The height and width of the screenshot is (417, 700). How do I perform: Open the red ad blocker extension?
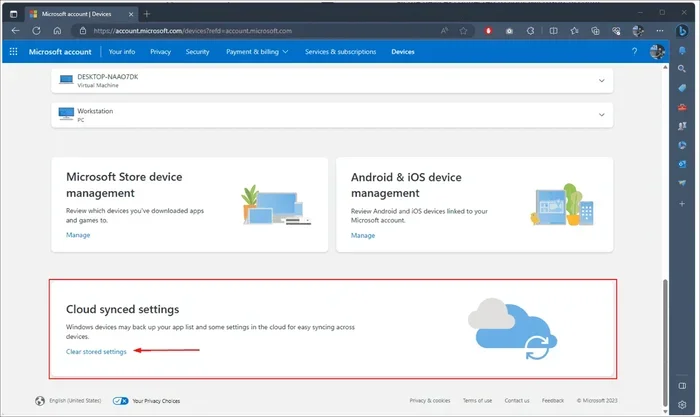pyautogui.click(x=488, y=31)
